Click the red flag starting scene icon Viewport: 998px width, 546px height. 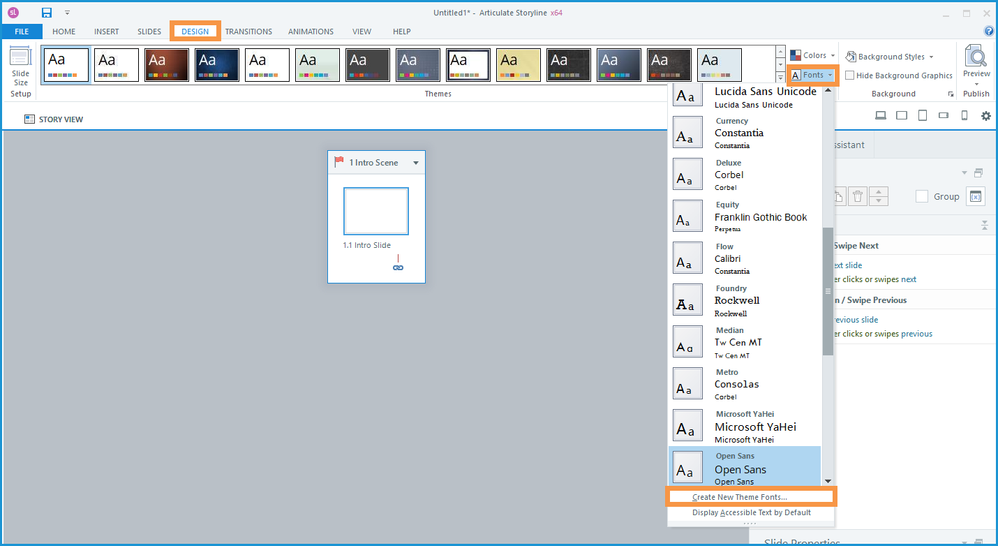click(339, 162)
